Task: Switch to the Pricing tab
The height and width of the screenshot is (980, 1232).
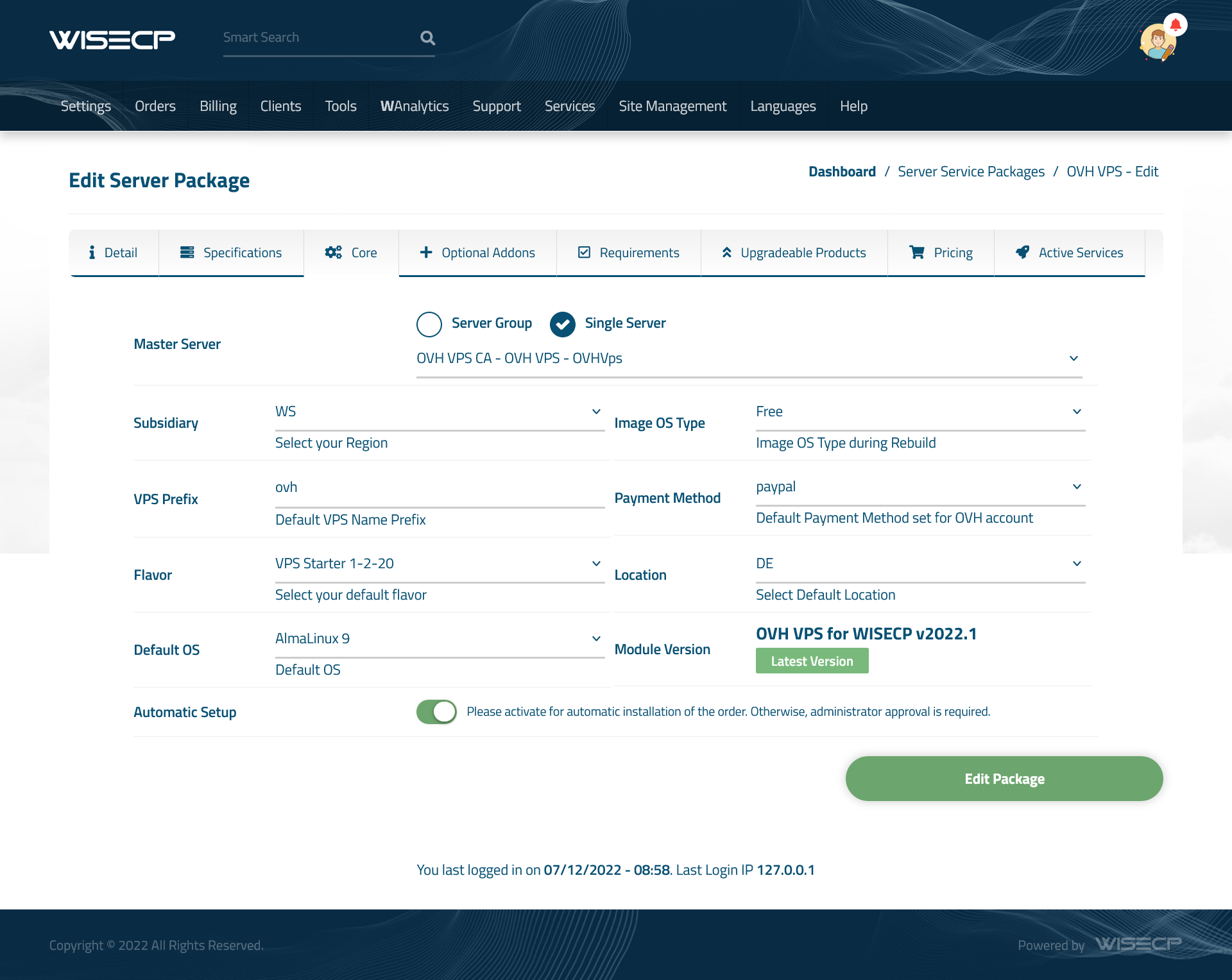Action: point(941,253)
